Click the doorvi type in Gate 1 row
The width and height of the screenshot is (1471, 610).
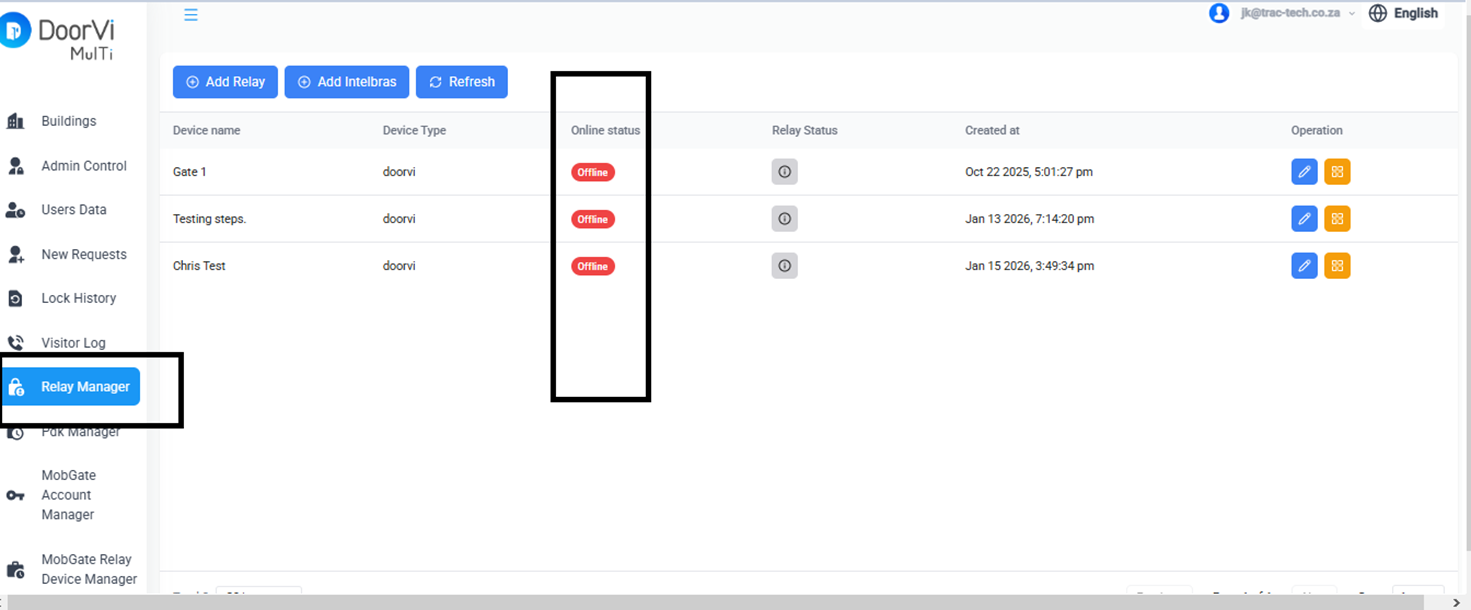[399, 172]
